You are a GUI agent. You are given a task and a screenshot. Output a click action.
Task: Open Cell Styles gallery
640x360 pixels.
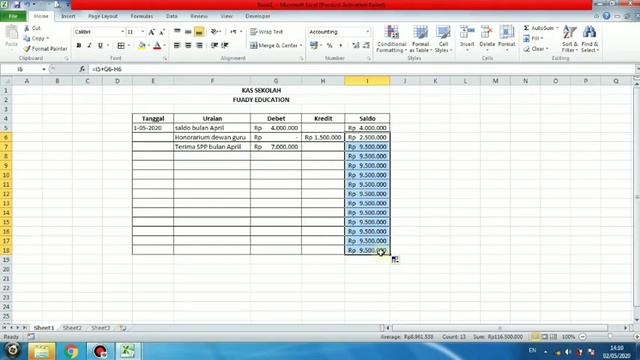tap(443, 39)
